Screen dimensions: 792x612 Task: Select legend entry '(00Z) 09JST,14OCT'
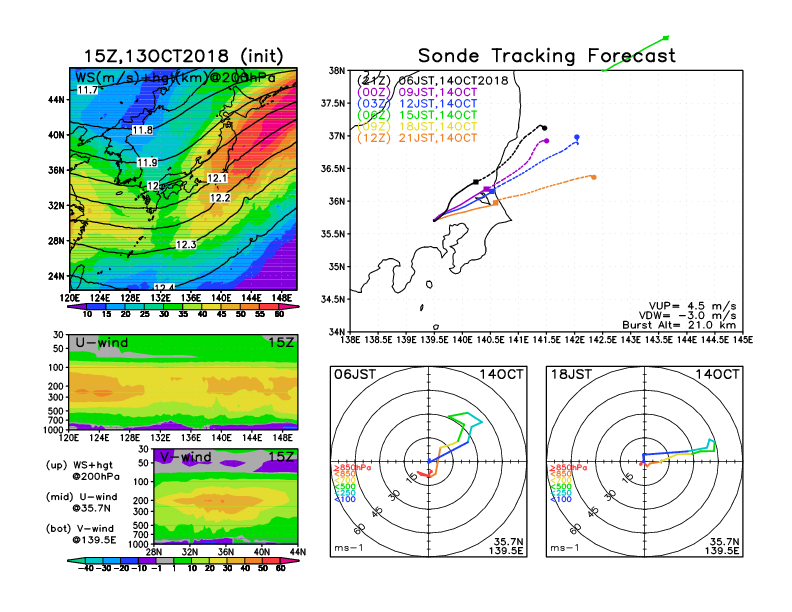pyautogui.click(x=417, y=92)
